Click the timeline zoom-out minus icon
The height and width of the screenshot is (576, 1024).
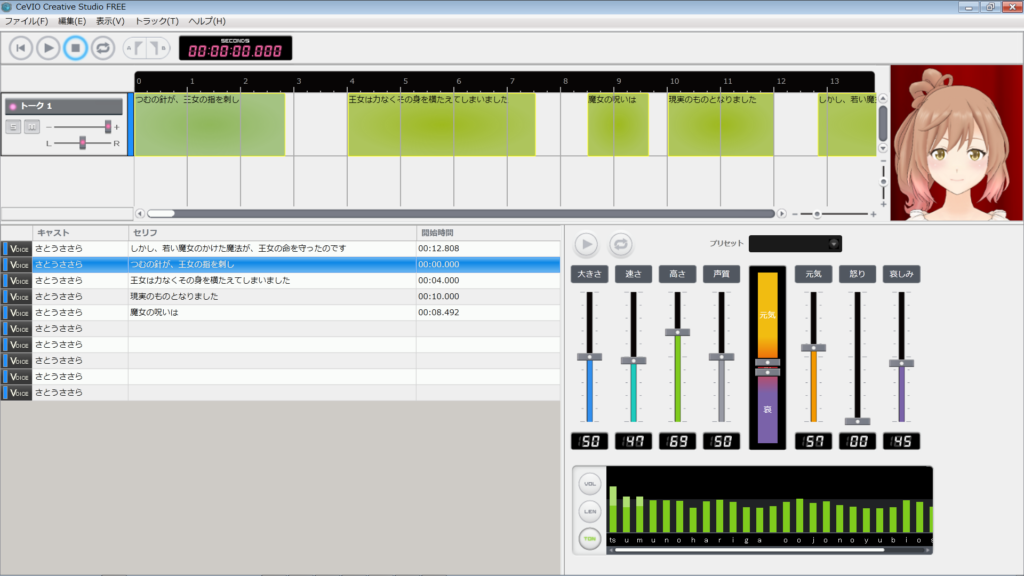[x=795, y=214]
